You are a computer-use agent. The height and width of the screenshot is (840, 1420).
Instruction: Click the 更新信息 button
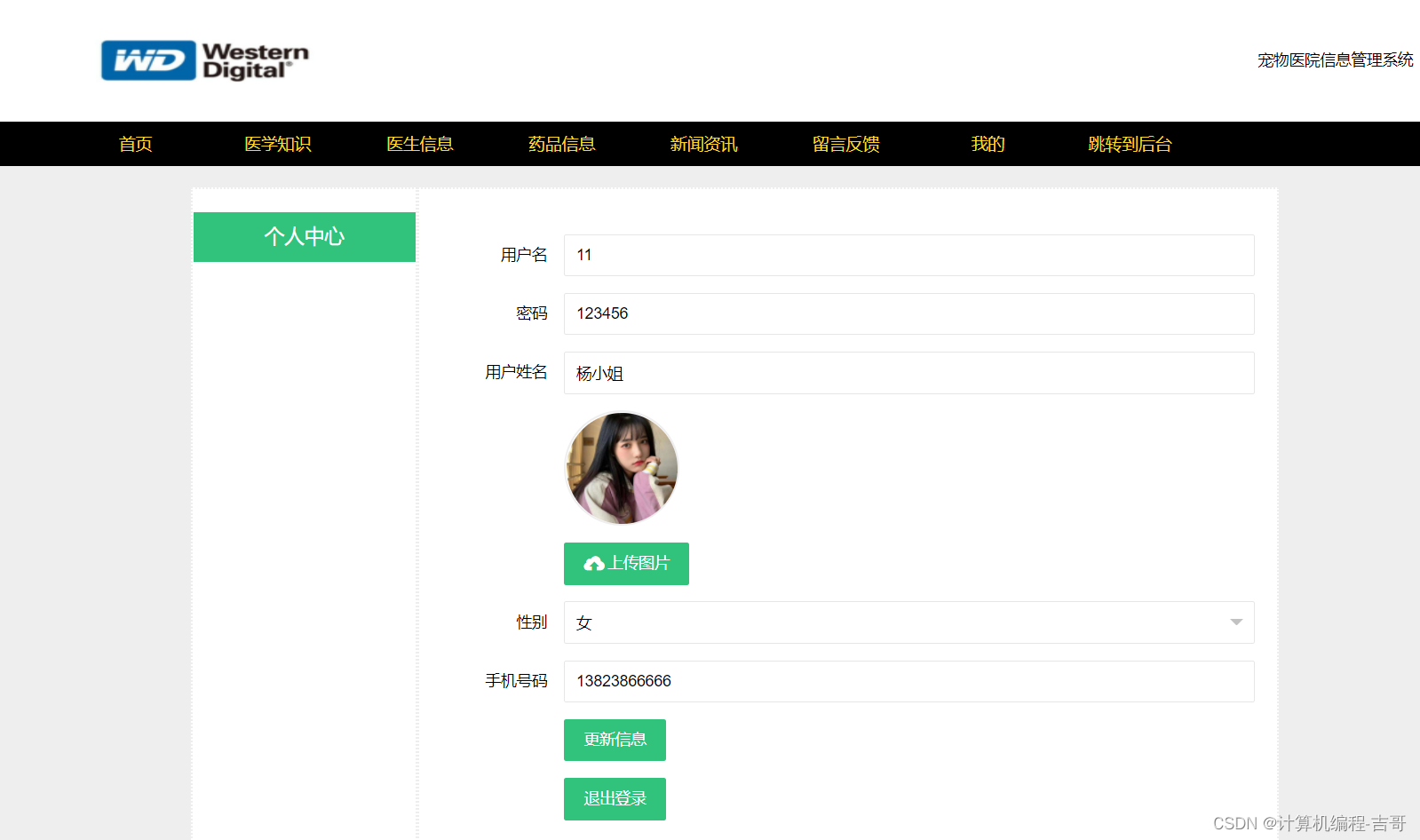point(615,740)
